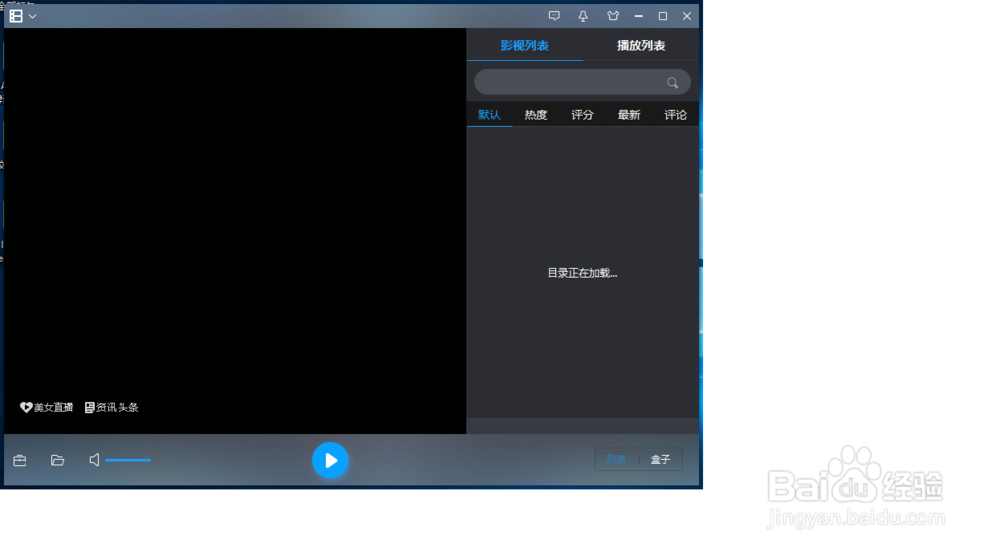Close the player window
Image resolution: width=1000 pixels, height=552 pixels.
coord(687,16)
